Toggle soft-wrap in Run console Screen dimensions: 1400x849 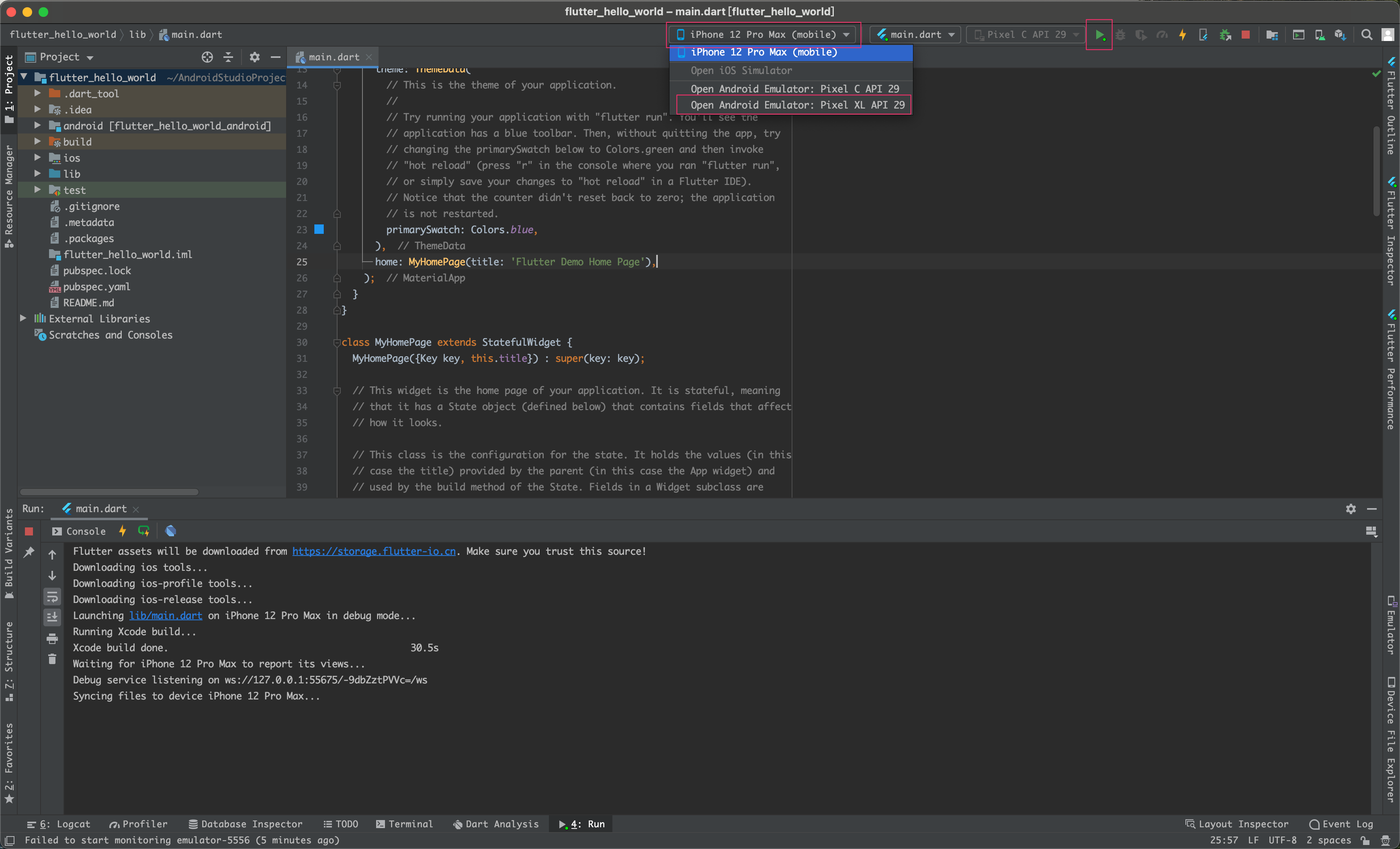52,597
